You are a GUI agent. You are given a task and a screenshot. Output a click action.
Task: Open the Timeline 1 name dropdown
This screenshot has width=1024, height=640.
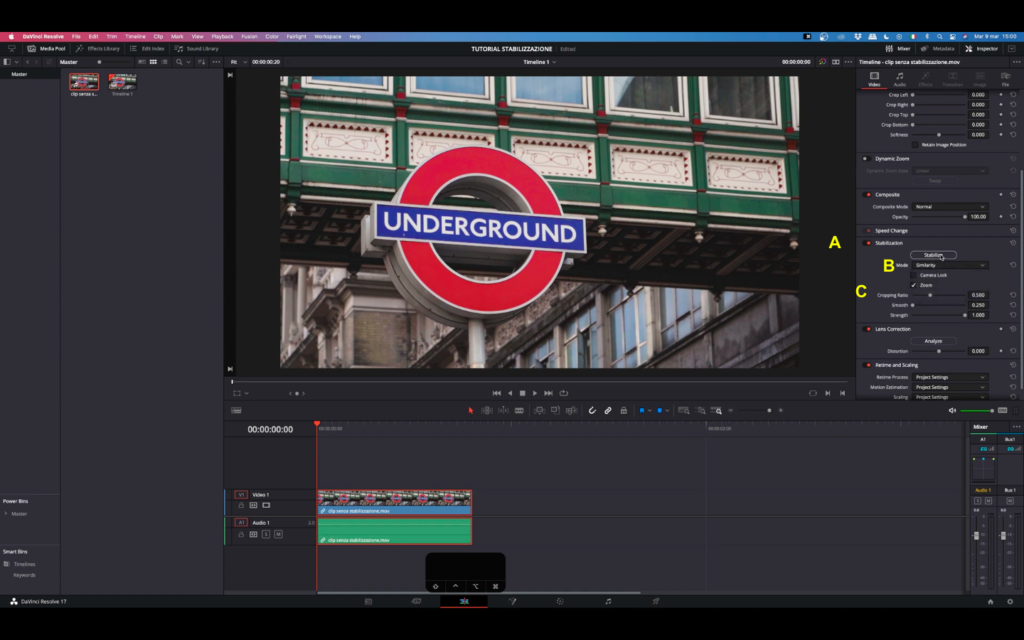click(x=539, y=62)
